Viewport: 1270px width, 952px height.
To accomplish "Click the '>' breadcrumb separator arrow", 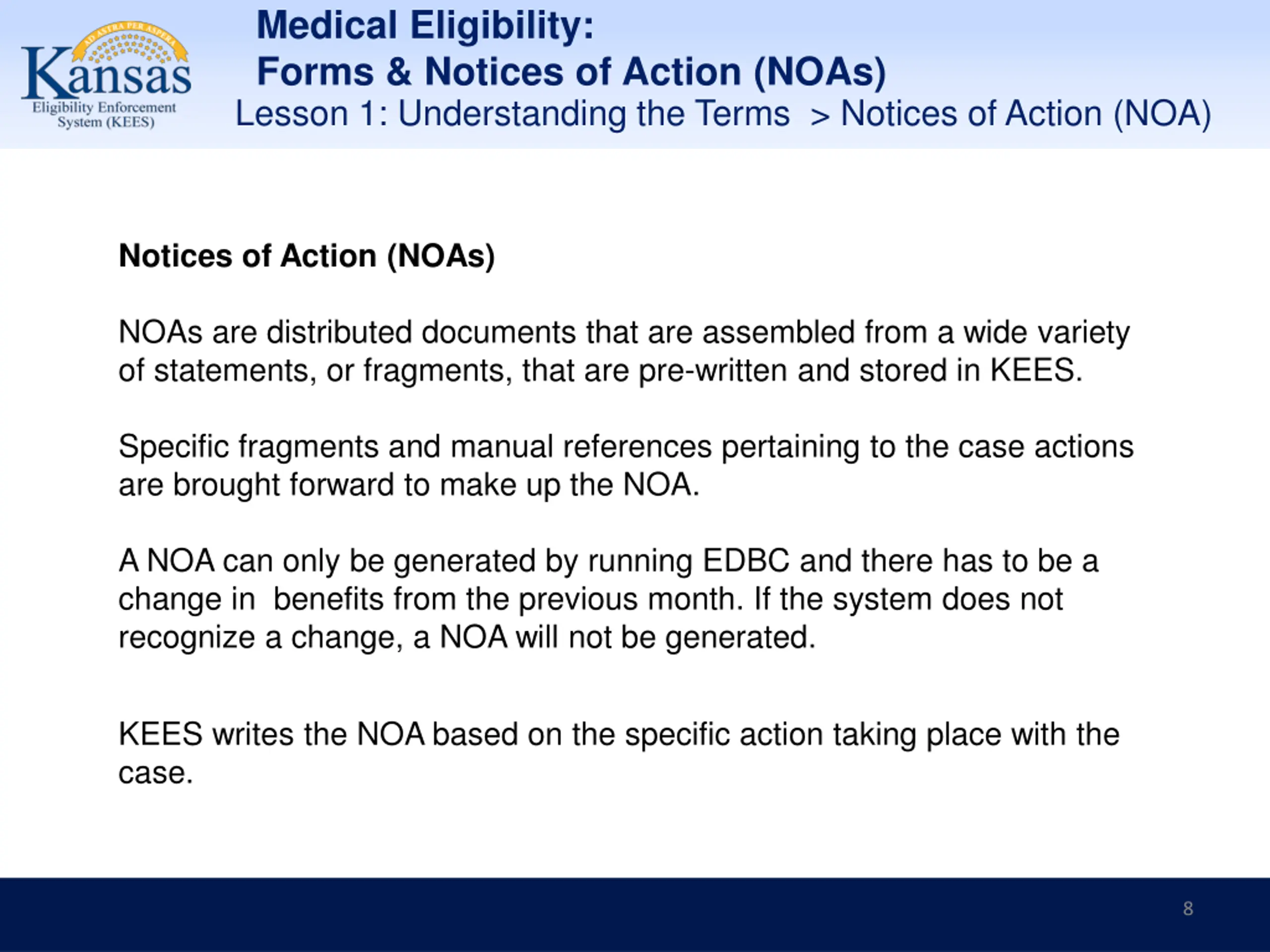I will [820, 117].
